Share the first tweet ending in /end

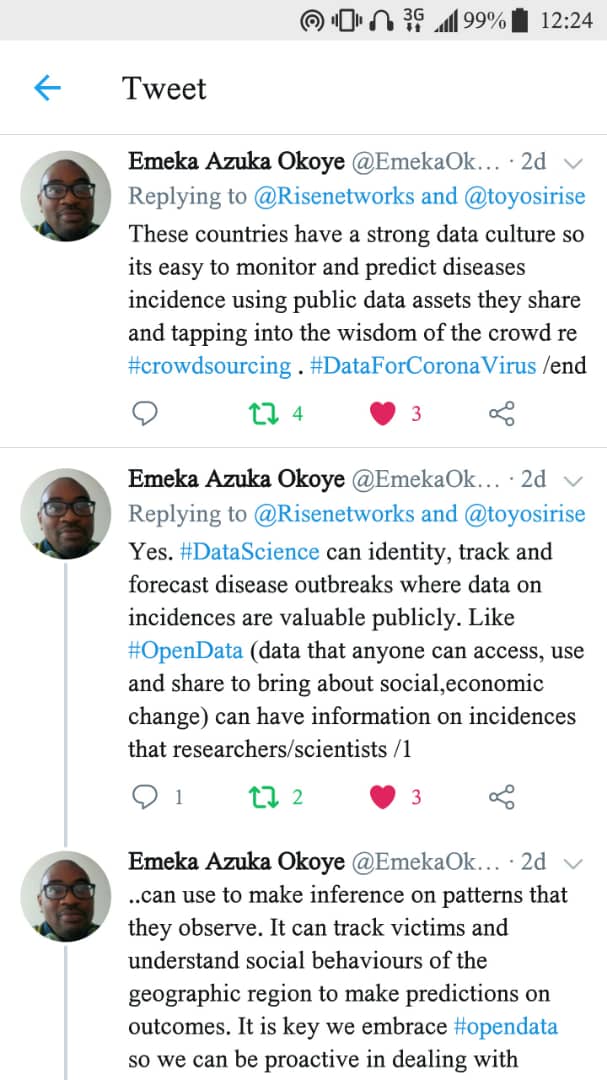(501, 413)
